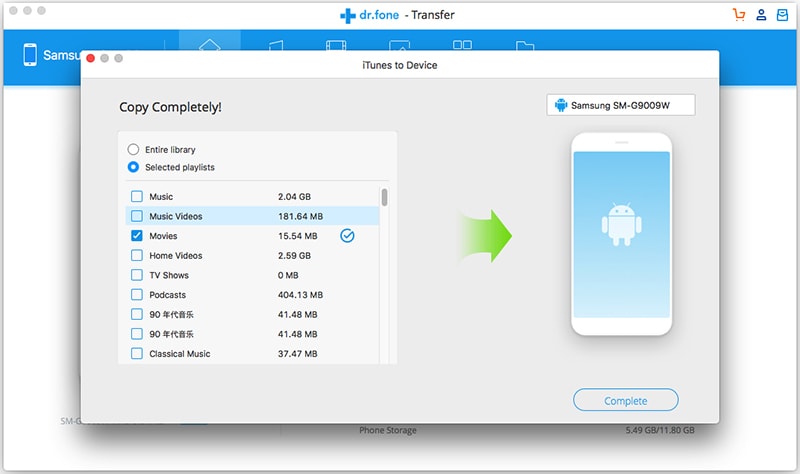Click the Samsung phone device icon

pos(30,55)
